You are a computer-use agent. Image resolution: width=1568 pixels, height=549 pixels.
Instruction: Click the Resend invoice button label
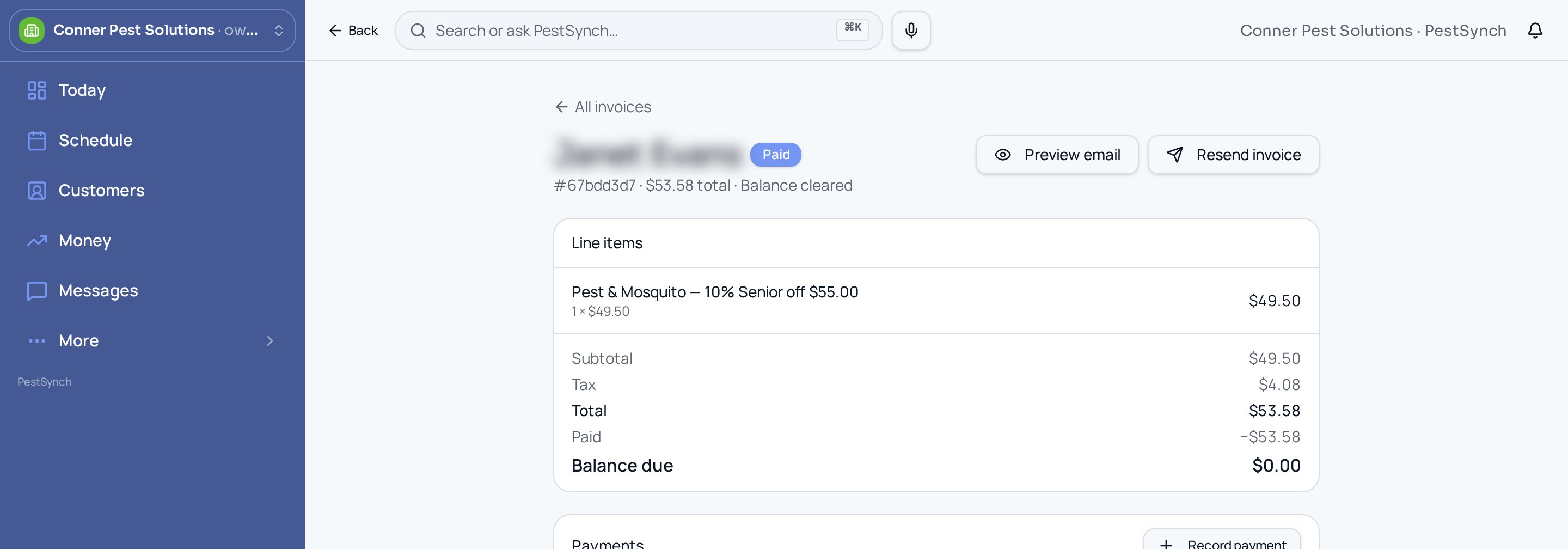pos(1248,155)
